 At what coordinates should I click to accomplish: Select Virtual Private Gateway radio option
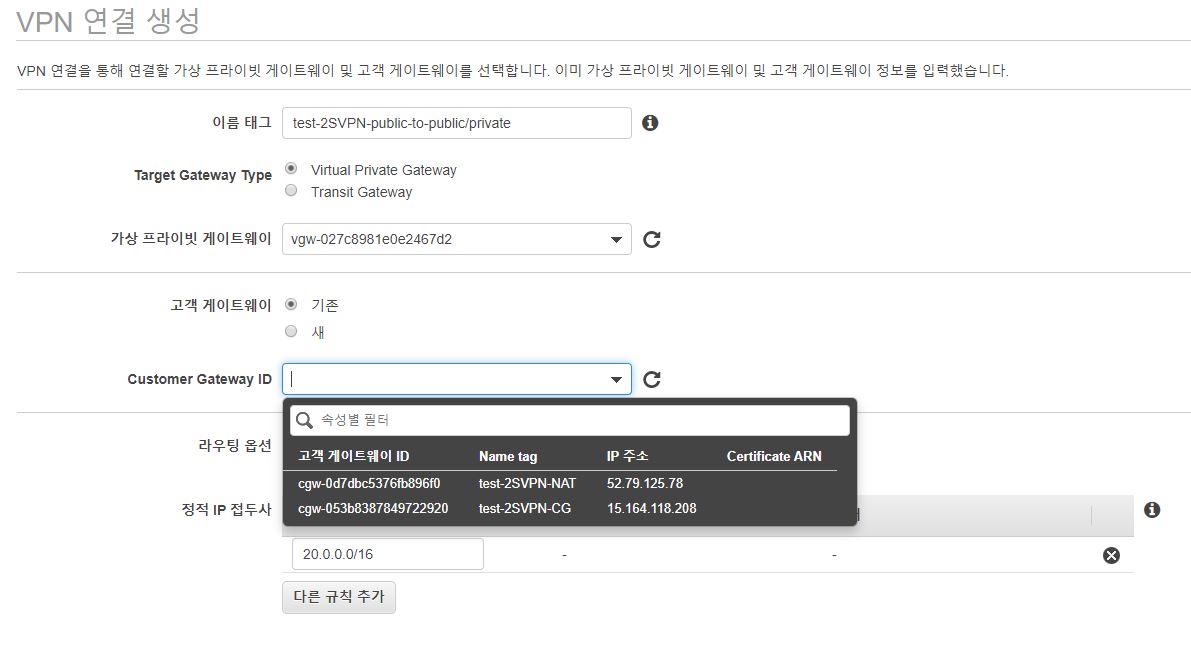coord(291,169)
